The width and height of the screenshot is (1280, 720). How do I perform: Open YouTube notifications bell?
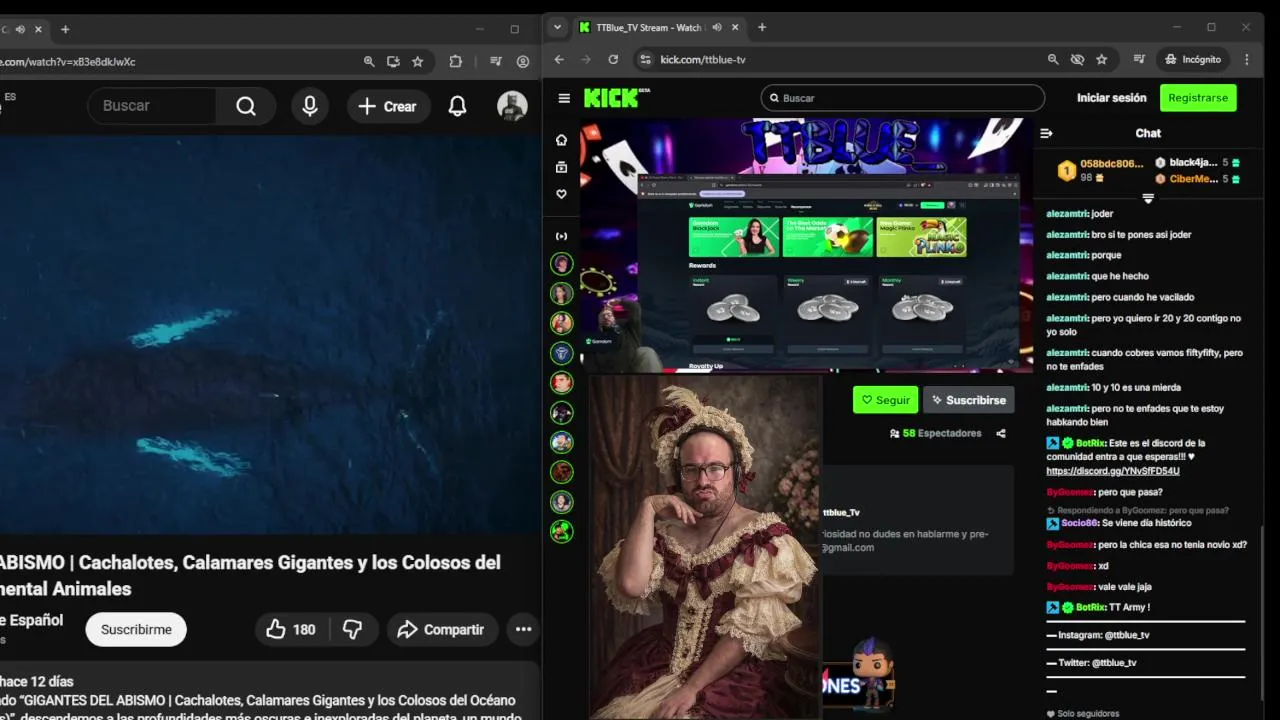tap(457, 106)
